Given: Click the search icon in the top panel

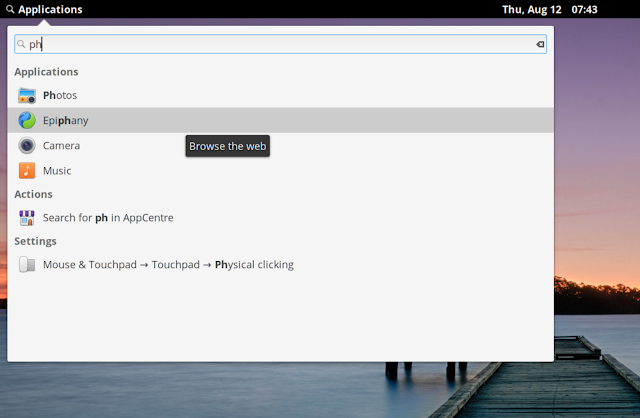Looking at the screenshot, I should click(x=9, y=9).
